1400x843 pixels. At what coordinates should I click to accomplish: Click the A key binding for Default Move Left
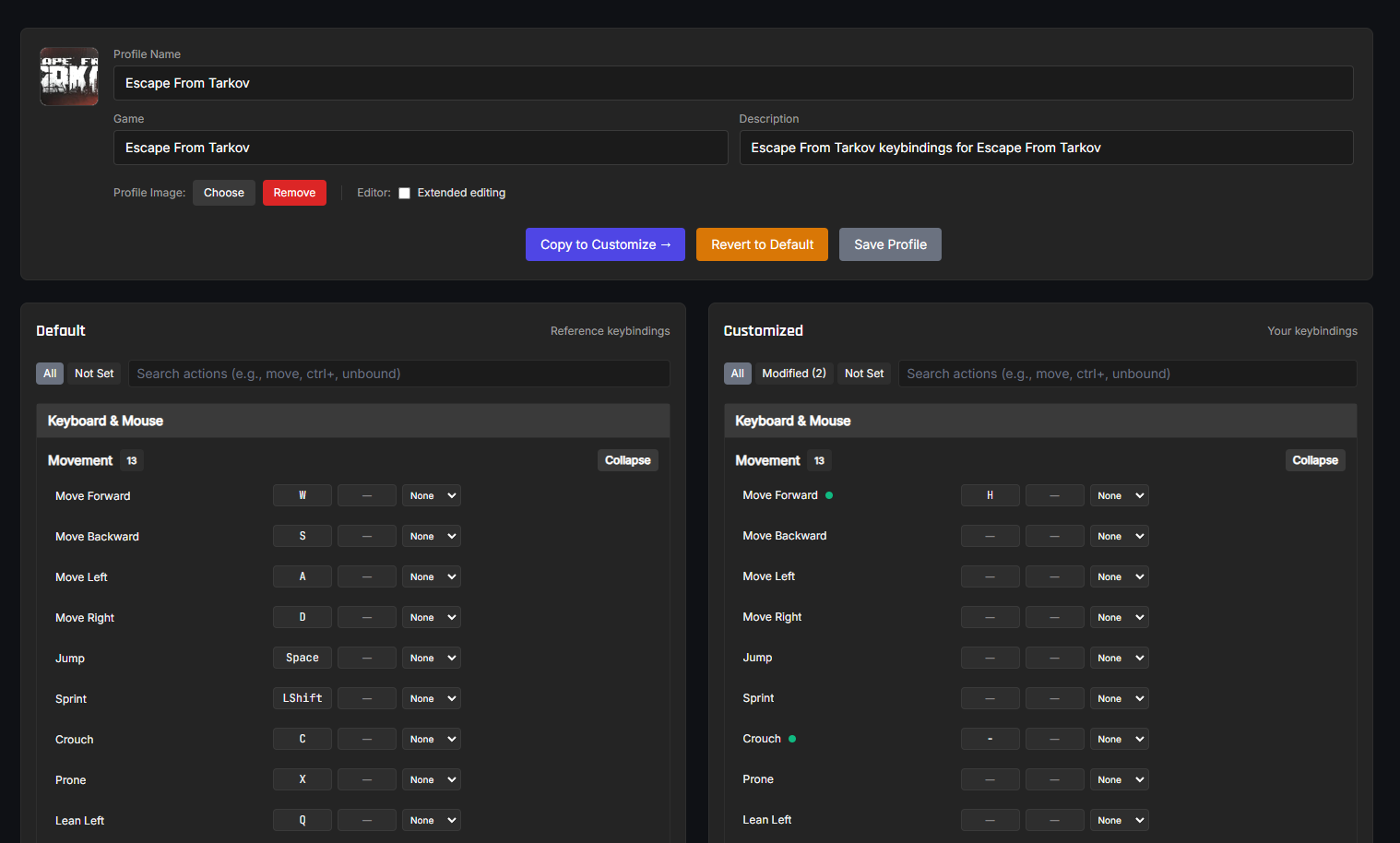(x=303, y=576)
